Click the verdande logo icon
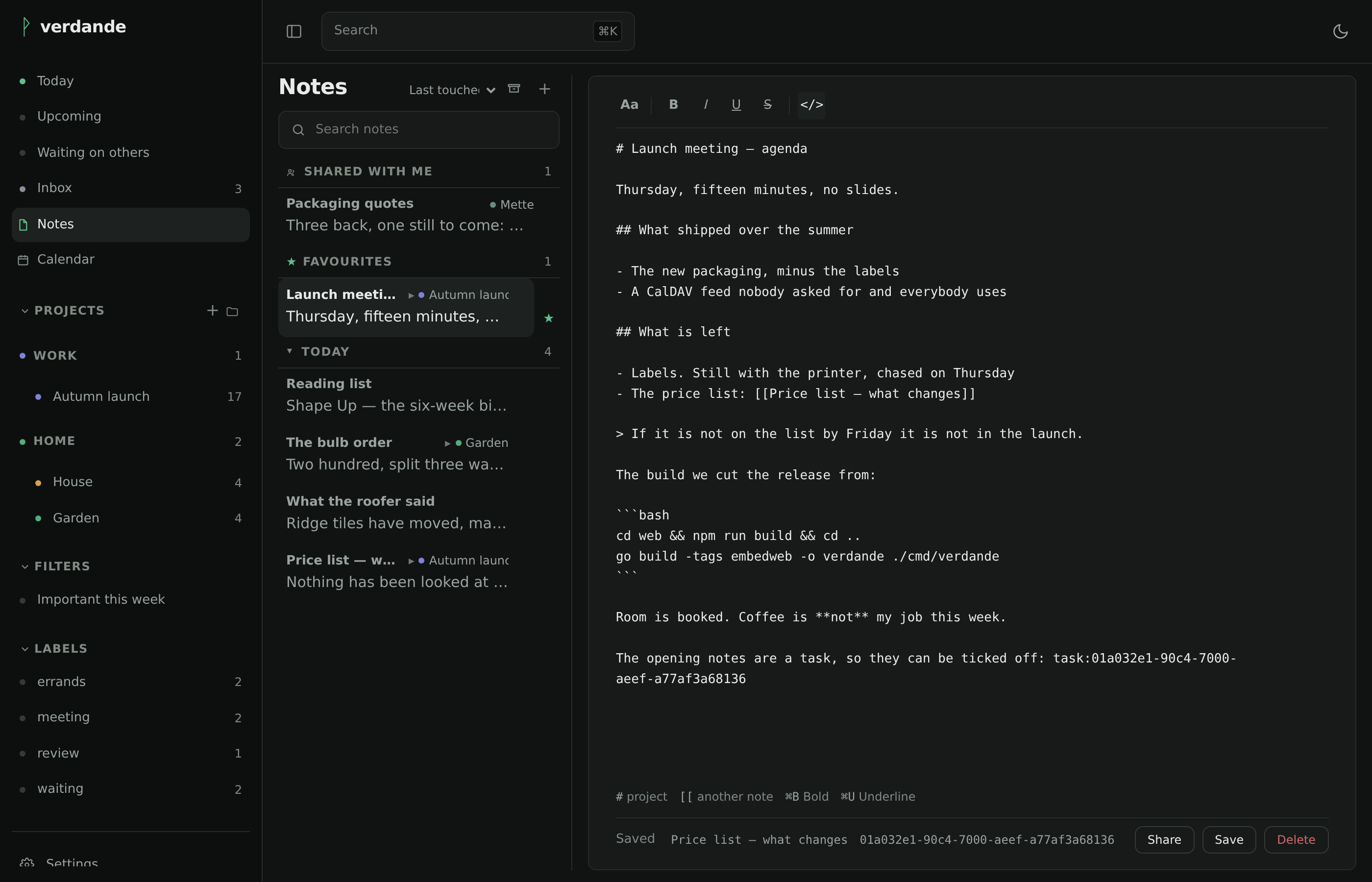Screen dimensions: 1372x882 click(x=25, y=26)
